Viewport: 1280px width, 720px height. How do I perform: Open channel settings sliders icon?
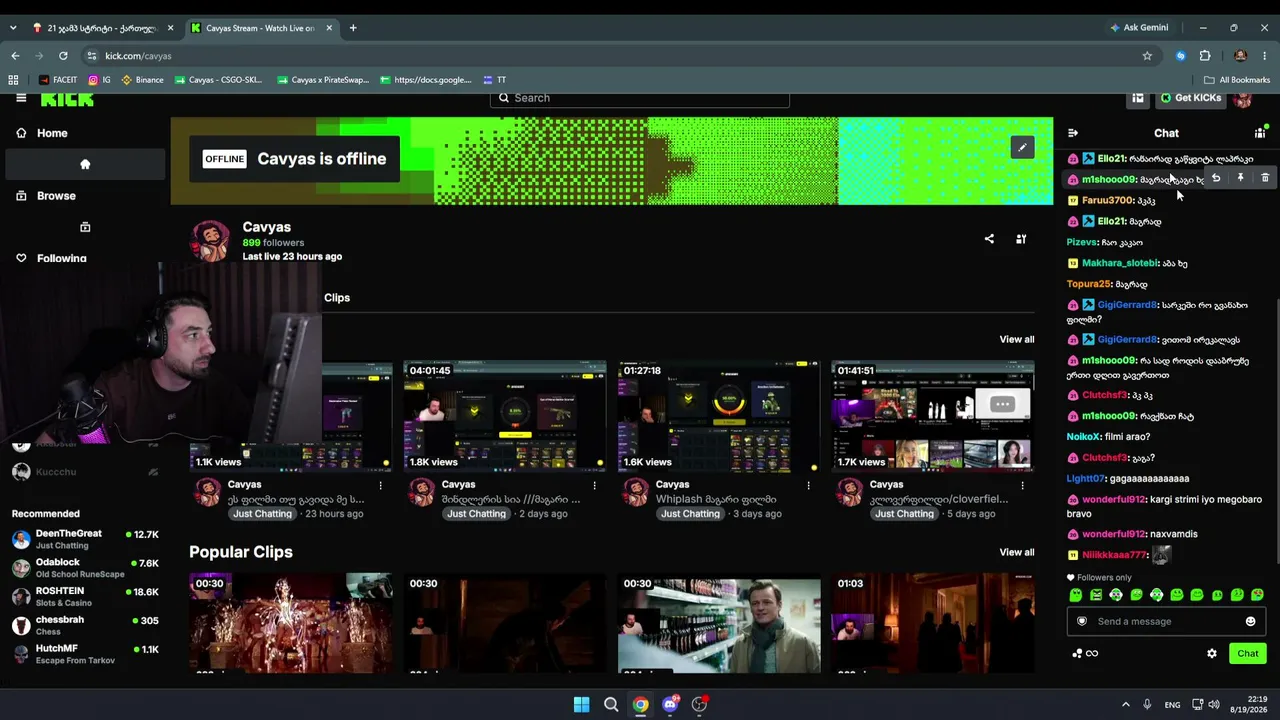tap(1021, 239)
